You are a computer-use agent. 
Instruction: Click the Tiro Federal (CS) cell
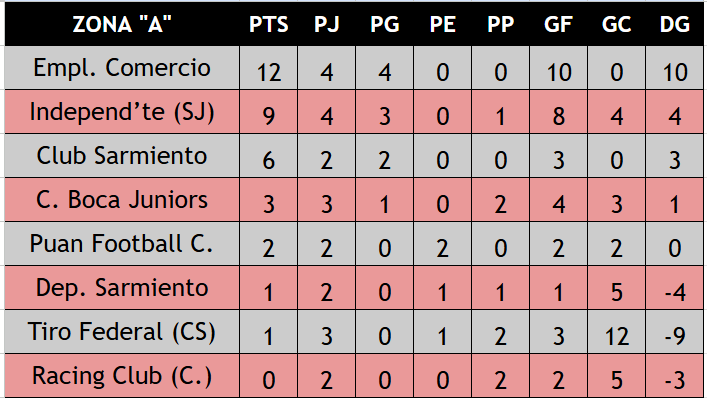pyautogui.click(x=122, y=331)
